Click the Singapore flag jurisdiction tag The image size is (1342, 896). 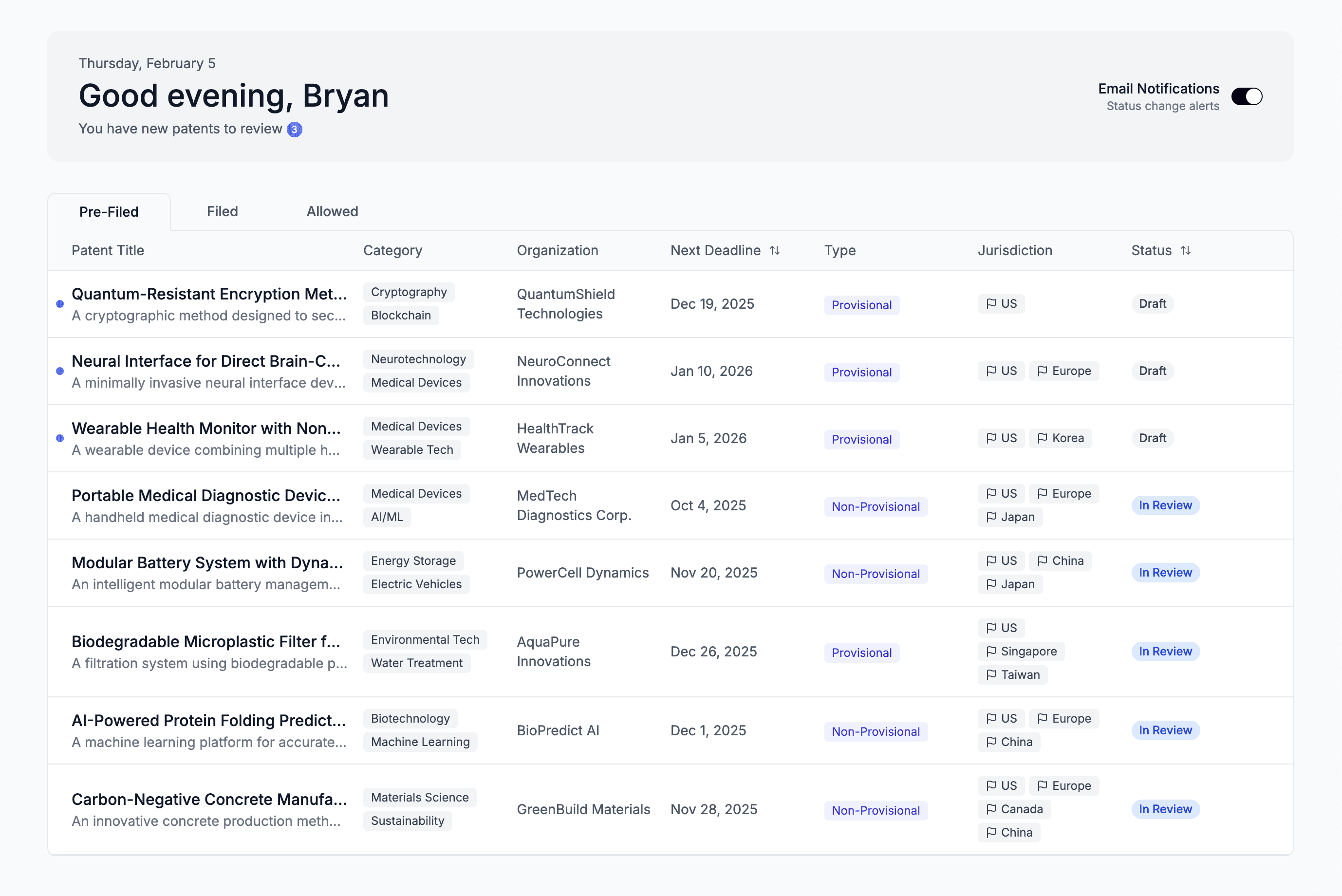(x=1021, y=652)
